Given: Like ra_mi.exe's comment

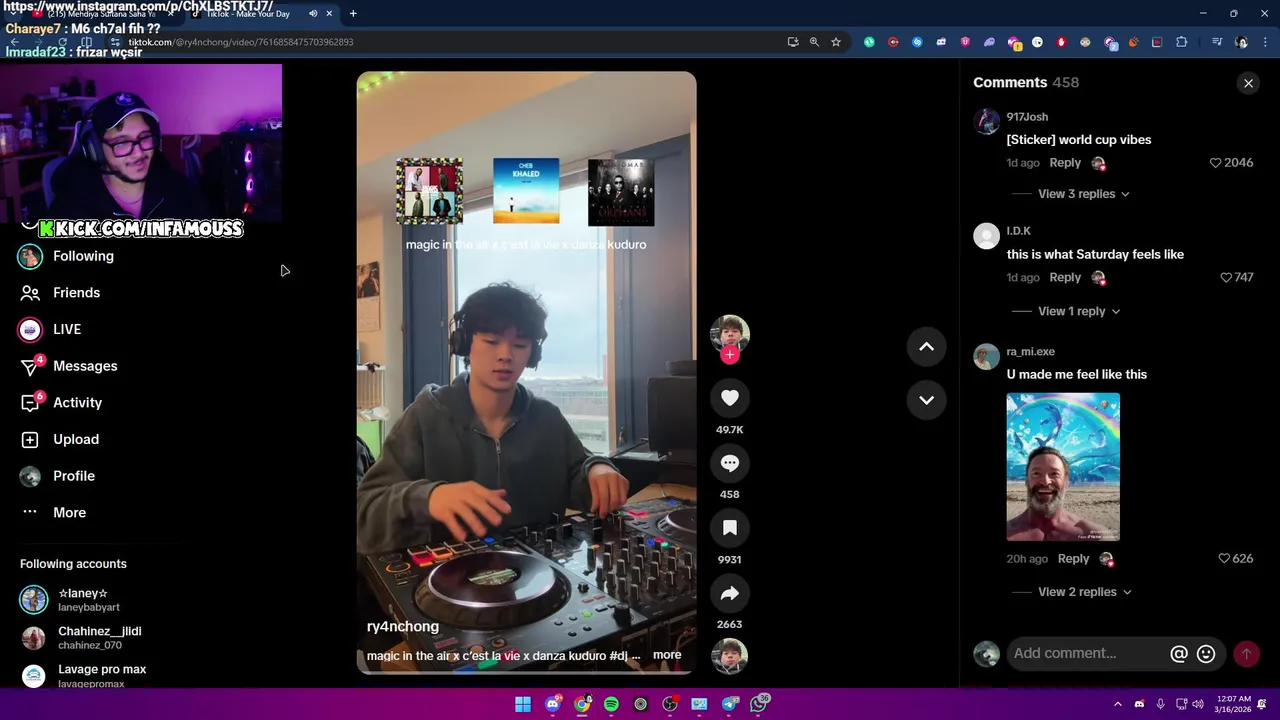Looking at the screenshot, I should (1224, 559).
